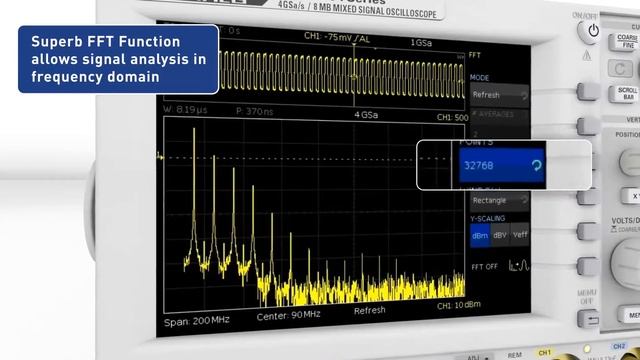Click the Center: 90 MHz readout
The width and height of the screenshot is (640, 360).
pos(288,316)
